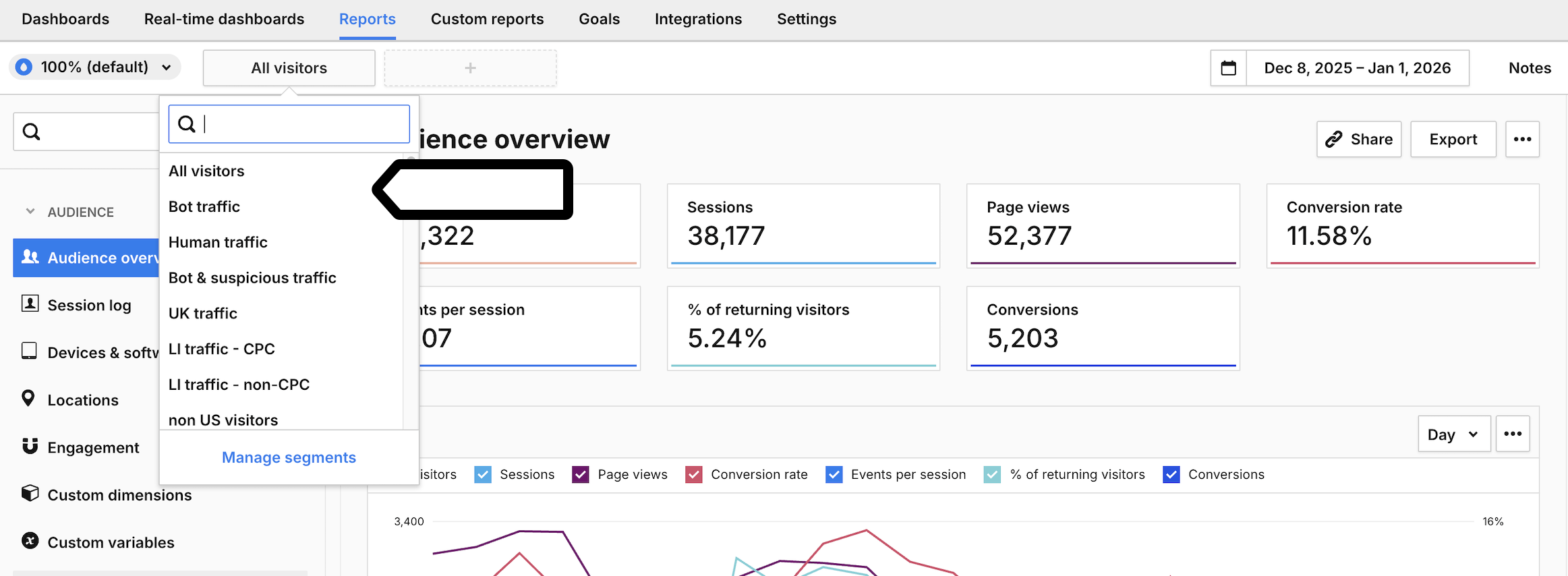The height and width of the screenshot is (576, 1568).
Task: Click the Custom dimensions cube icon
Action: point(30,493)
